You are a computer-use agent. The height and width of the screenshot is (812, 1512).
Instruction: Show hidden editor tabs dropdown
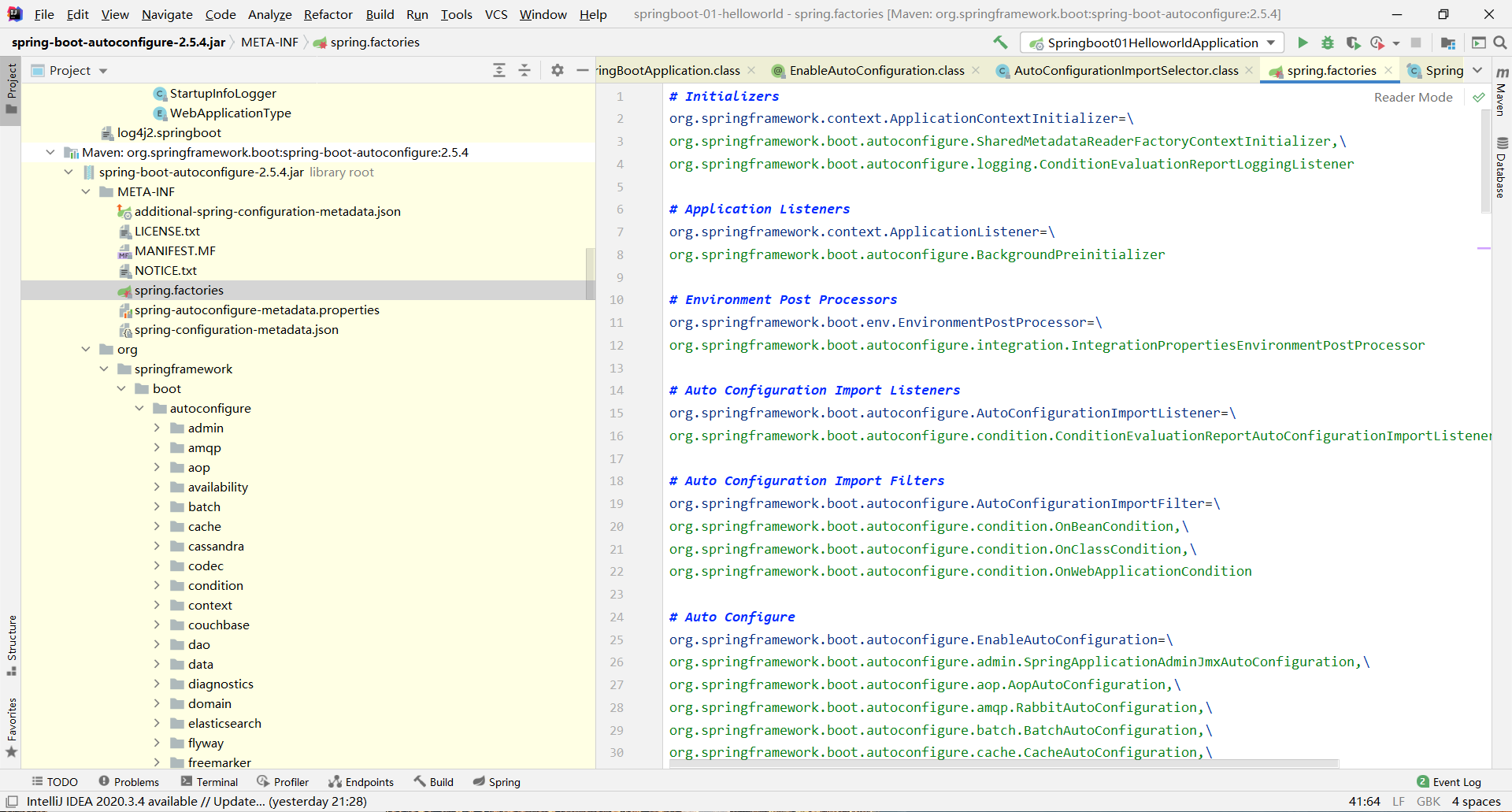1477,70
